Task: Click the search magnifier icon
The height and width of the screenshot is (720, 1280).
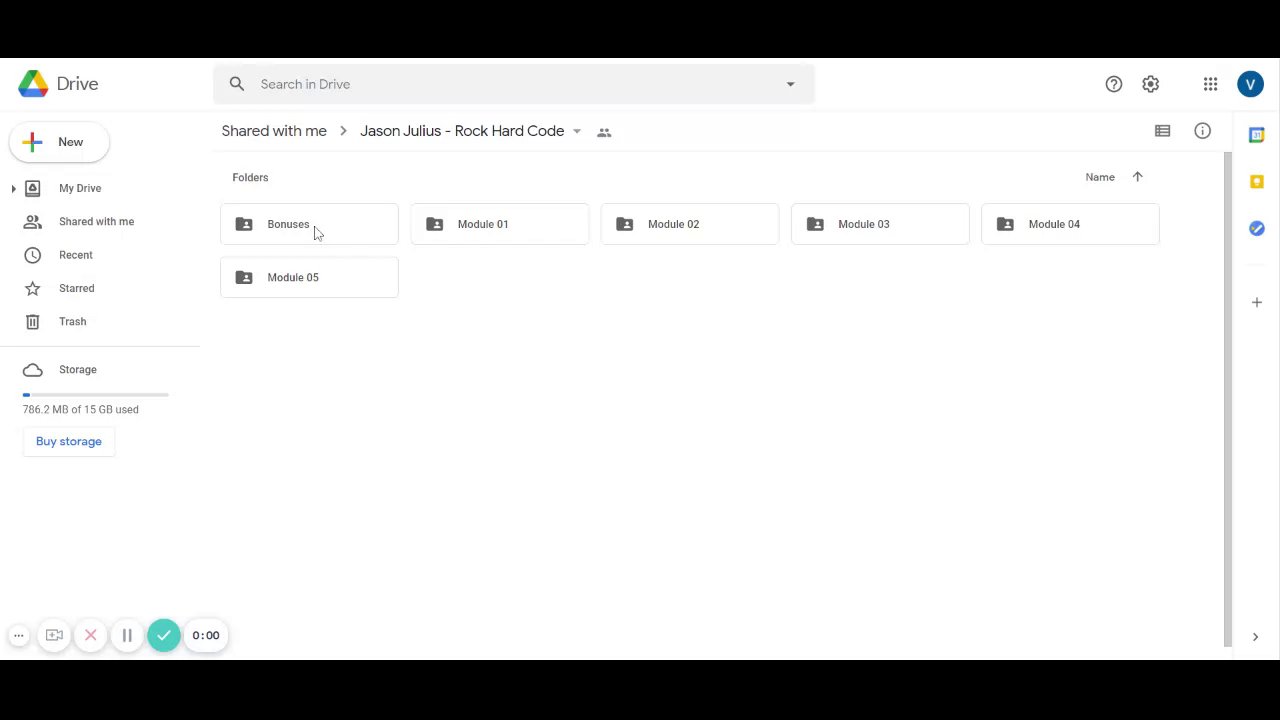Action: pos(237,84)
